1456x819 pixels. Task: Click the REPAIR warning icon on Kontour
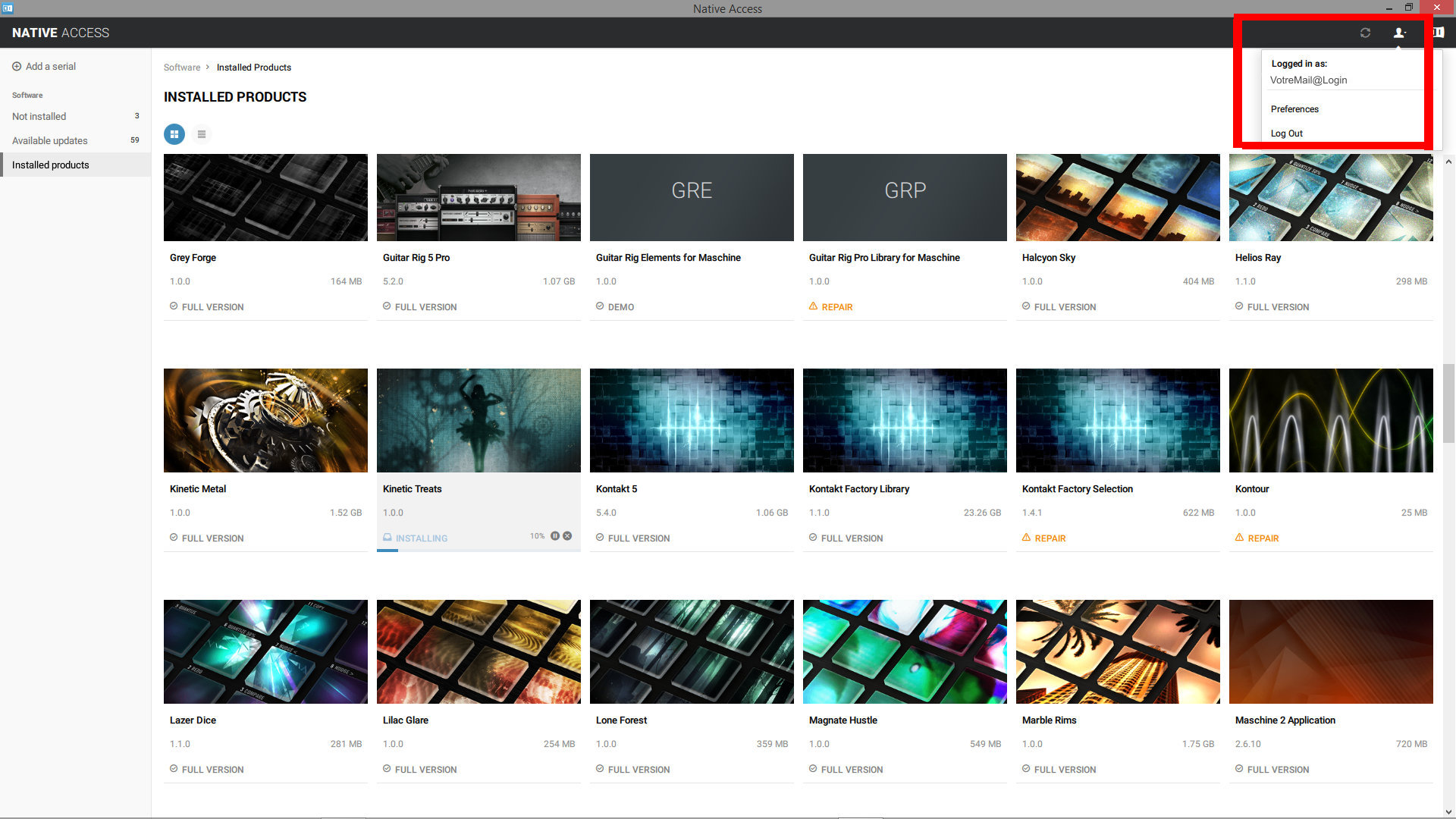click(x=1239, y=538)
